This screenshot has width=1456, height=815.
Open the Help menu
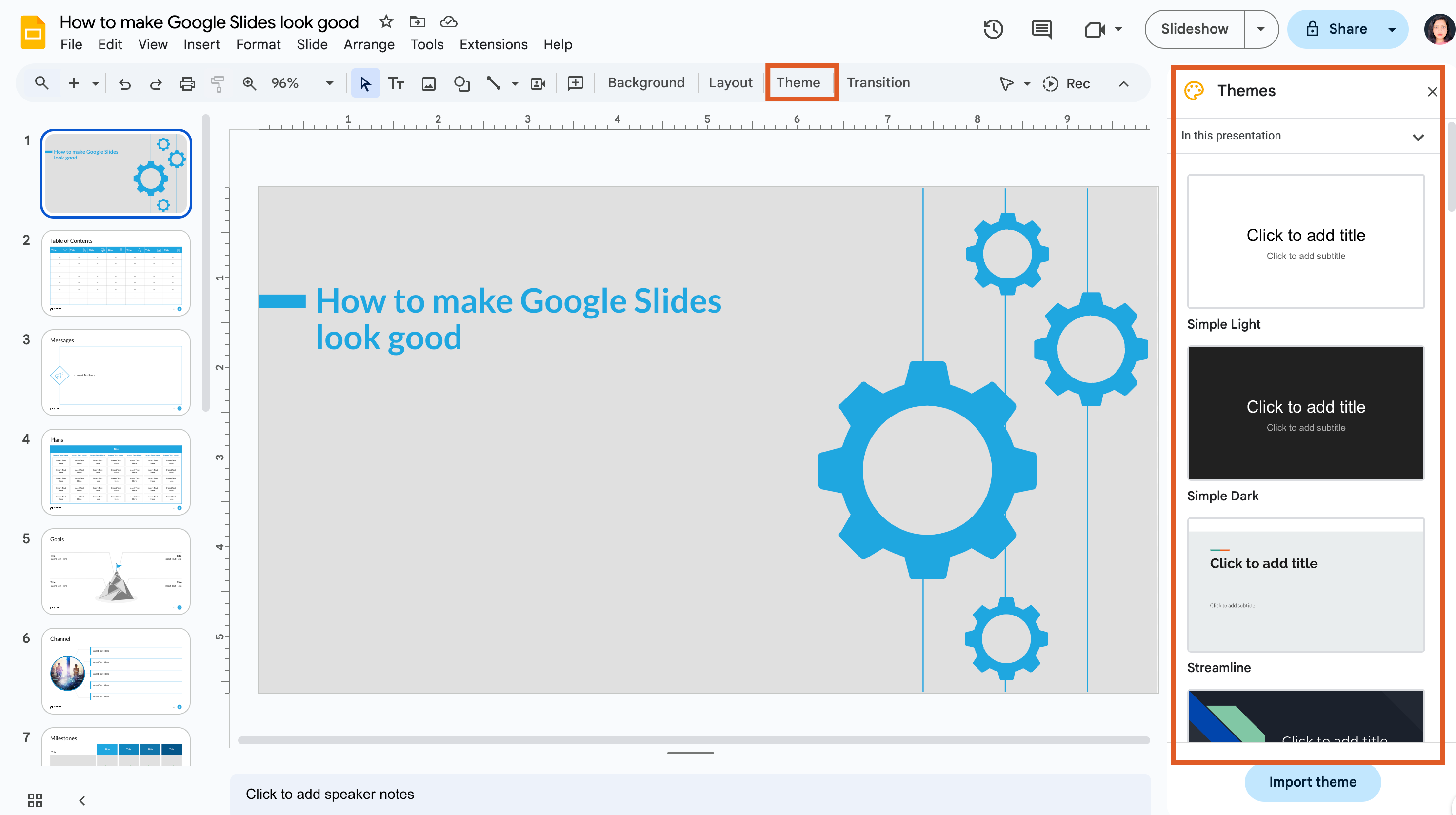click(x=558, y=44)
